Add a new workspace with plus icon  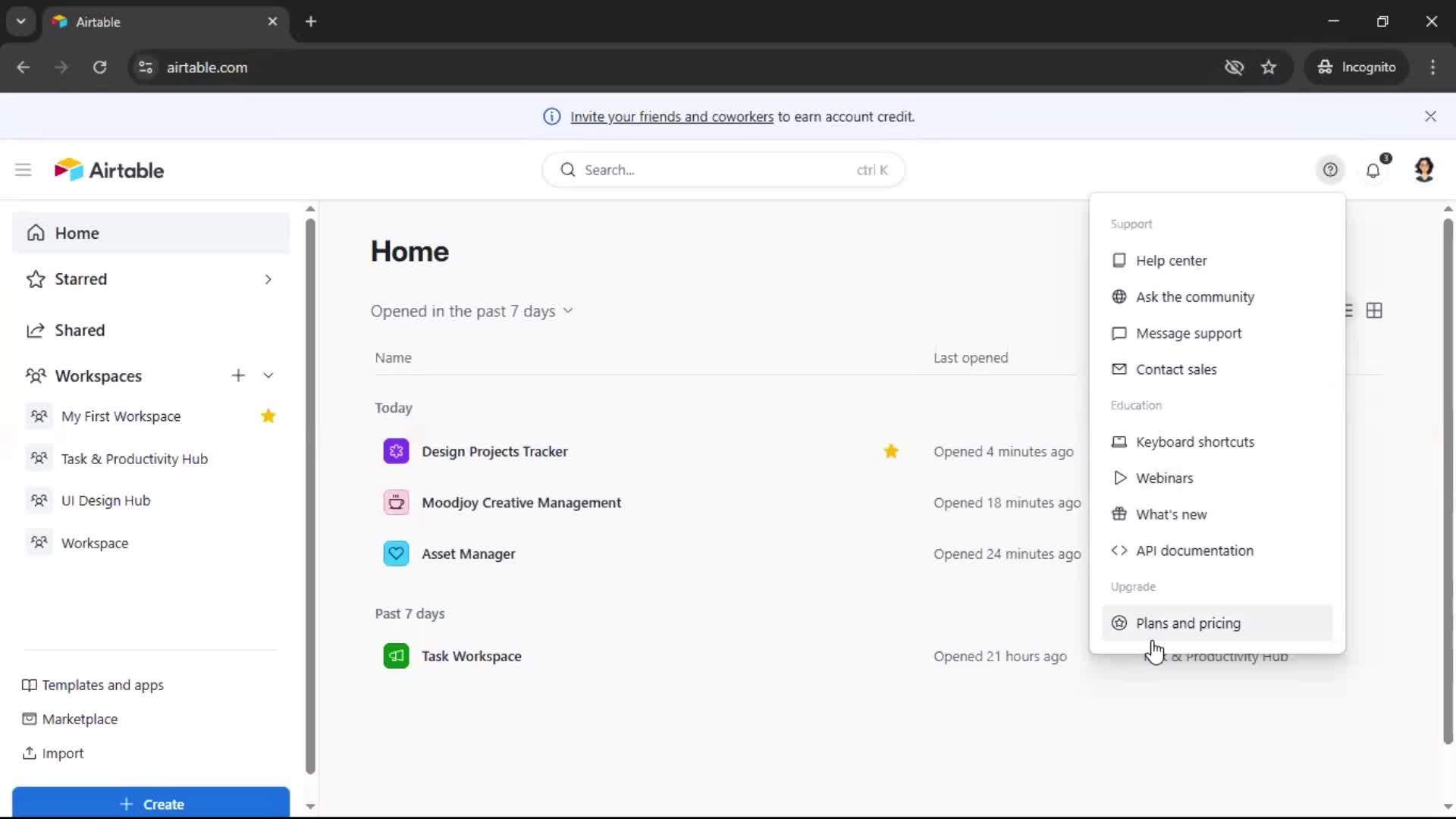click(x=238, y=375)
